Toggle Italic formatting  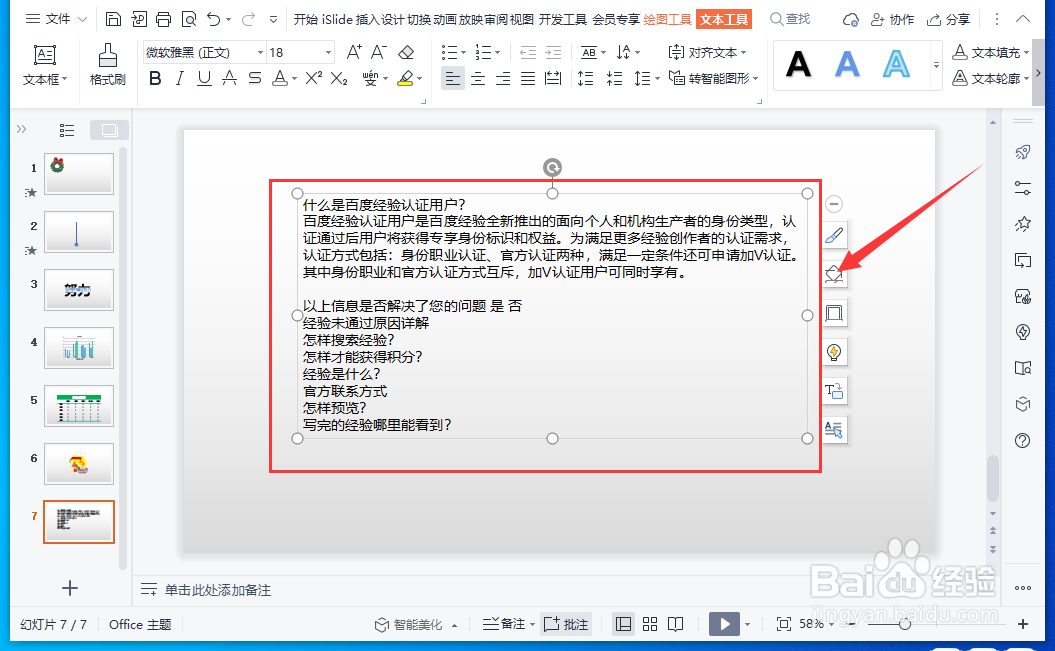point(179,79)
